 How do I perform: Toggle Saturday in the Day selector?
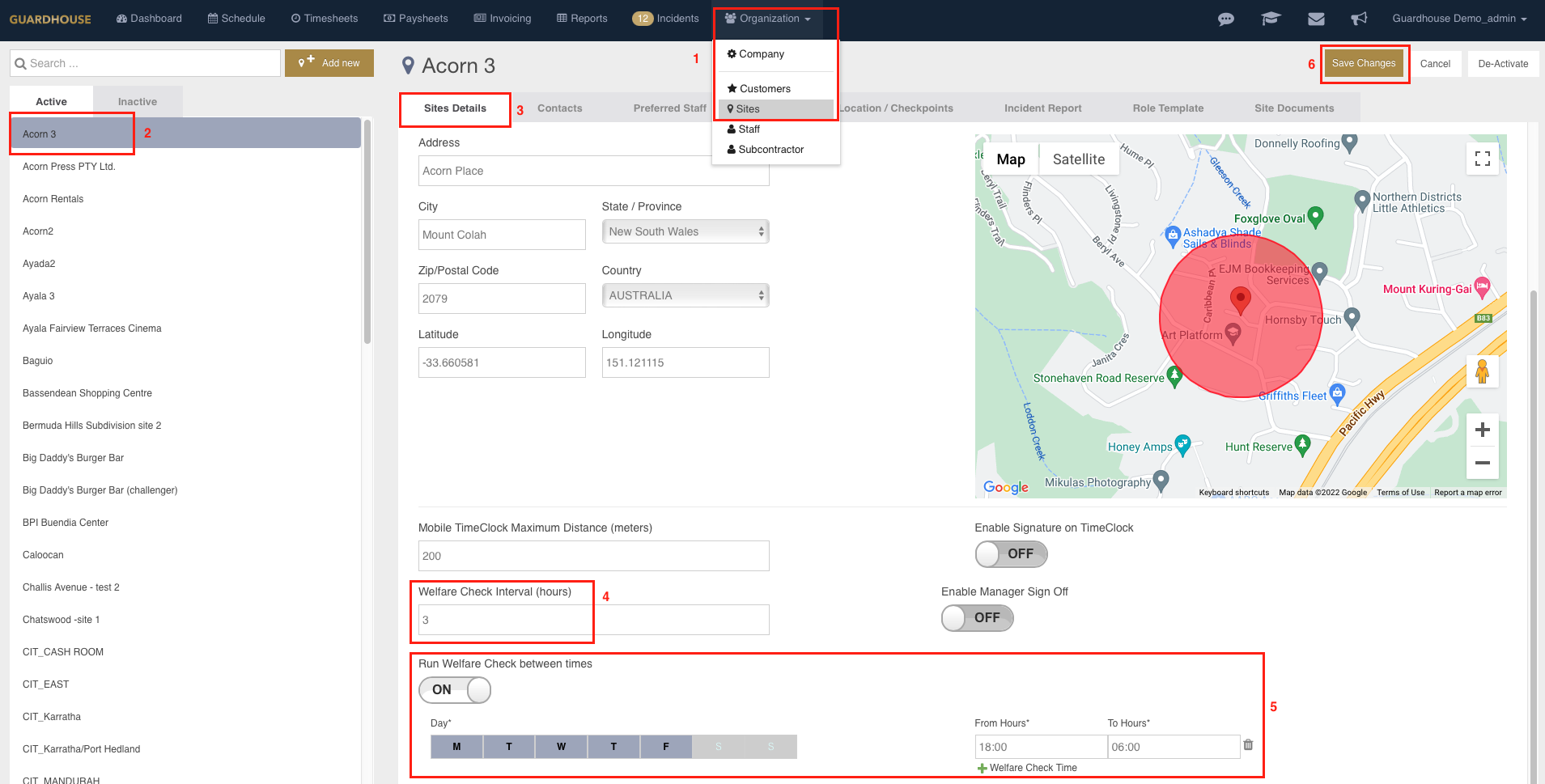pyautogui.click(x=718, y=747)
